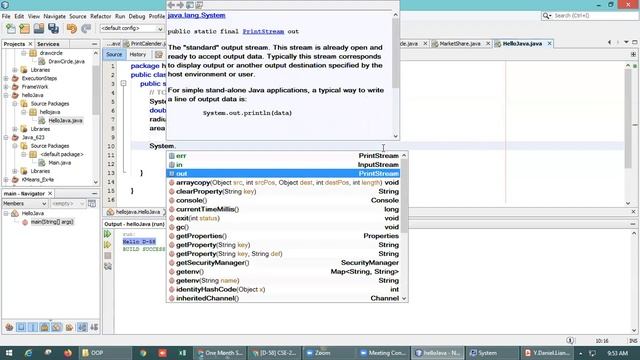
Task: Click the Output settings icon below Stop
Action: 108,266
